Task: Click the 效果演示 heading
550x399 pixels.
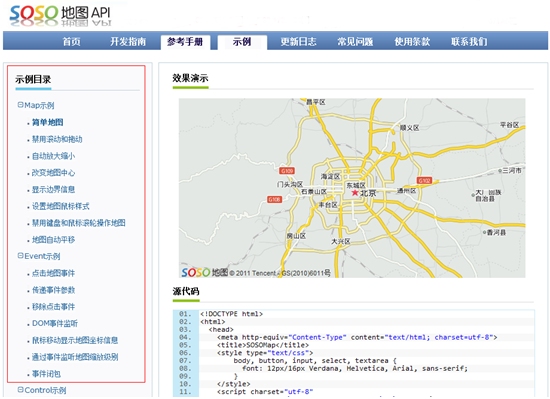Action: pos(190,78)
